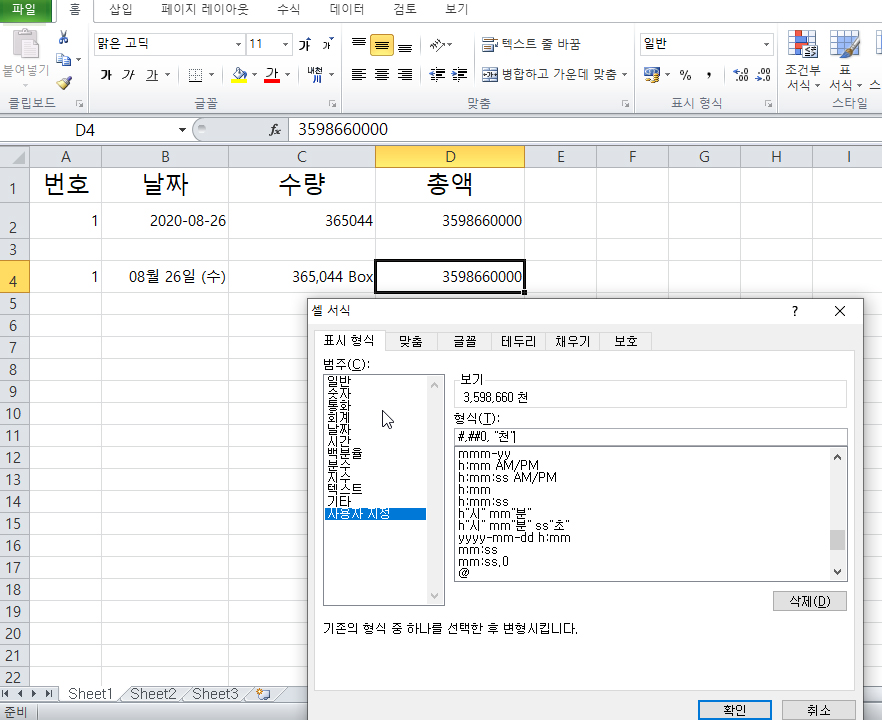Click decrease decimal icon
Image resolution: width=882 pixels, height=720 pixels.
(763, 74)
